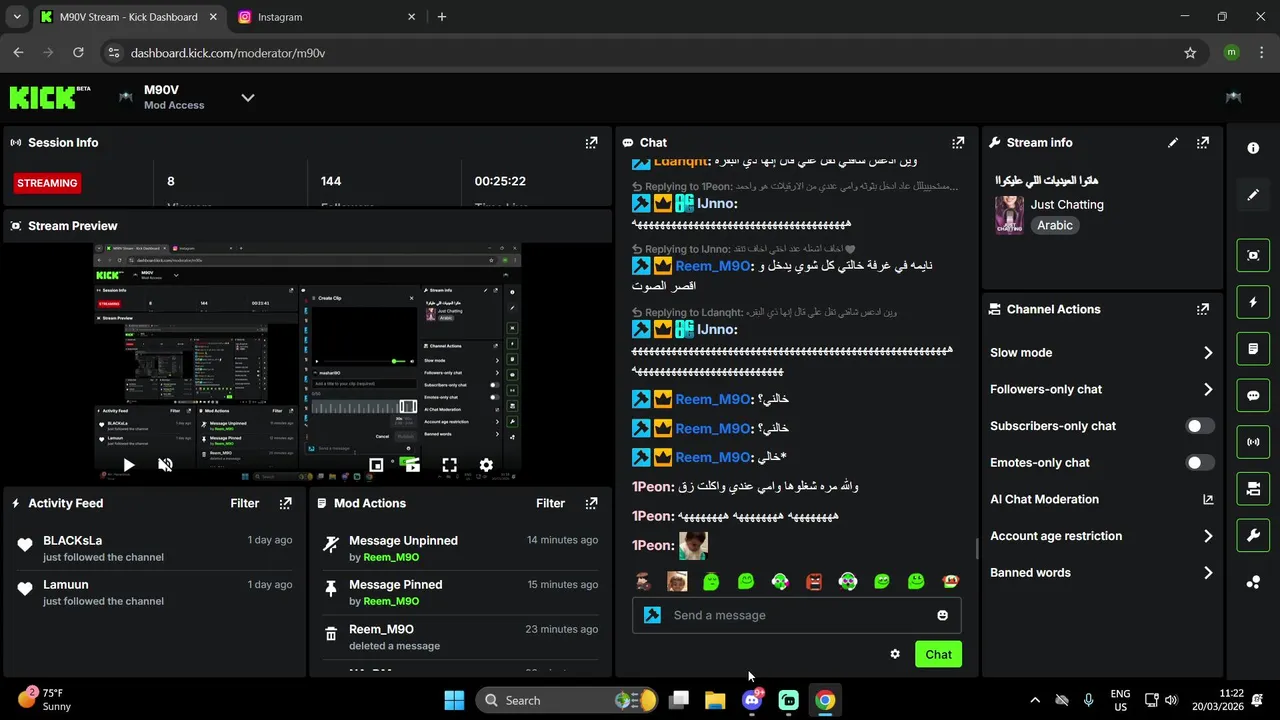Open Mod Actions Filter

click(550, 504)
